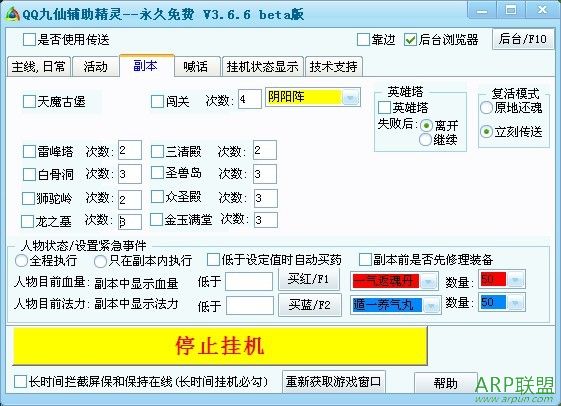Switch to the 主线,日常 tab
The height and width of the screenshot is (406, 561).
(x=39, y=67)
